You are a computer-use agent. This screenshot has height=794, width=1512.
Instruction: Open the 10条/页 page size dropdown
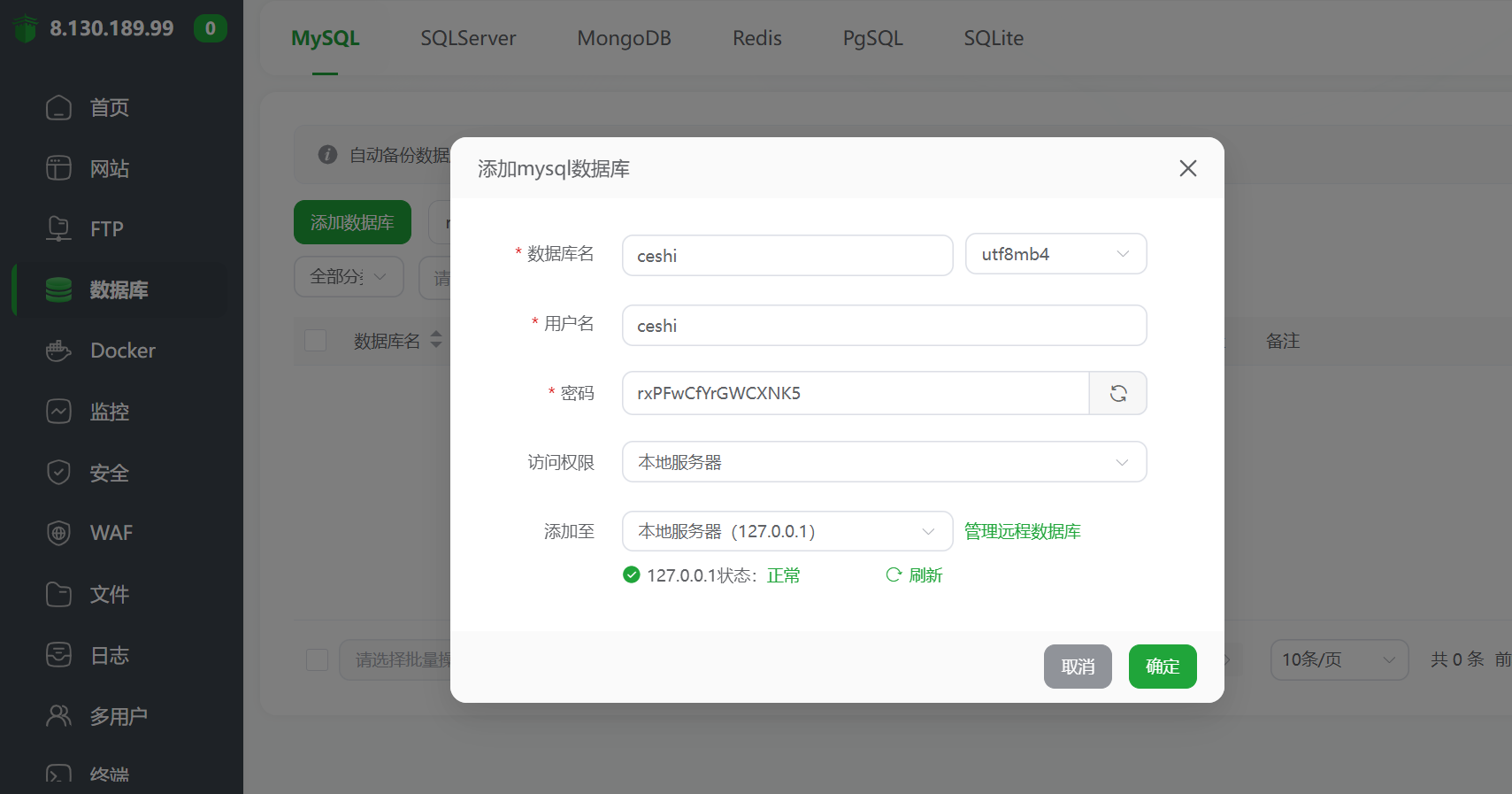pyautogui.click(x=1339, y=659)
